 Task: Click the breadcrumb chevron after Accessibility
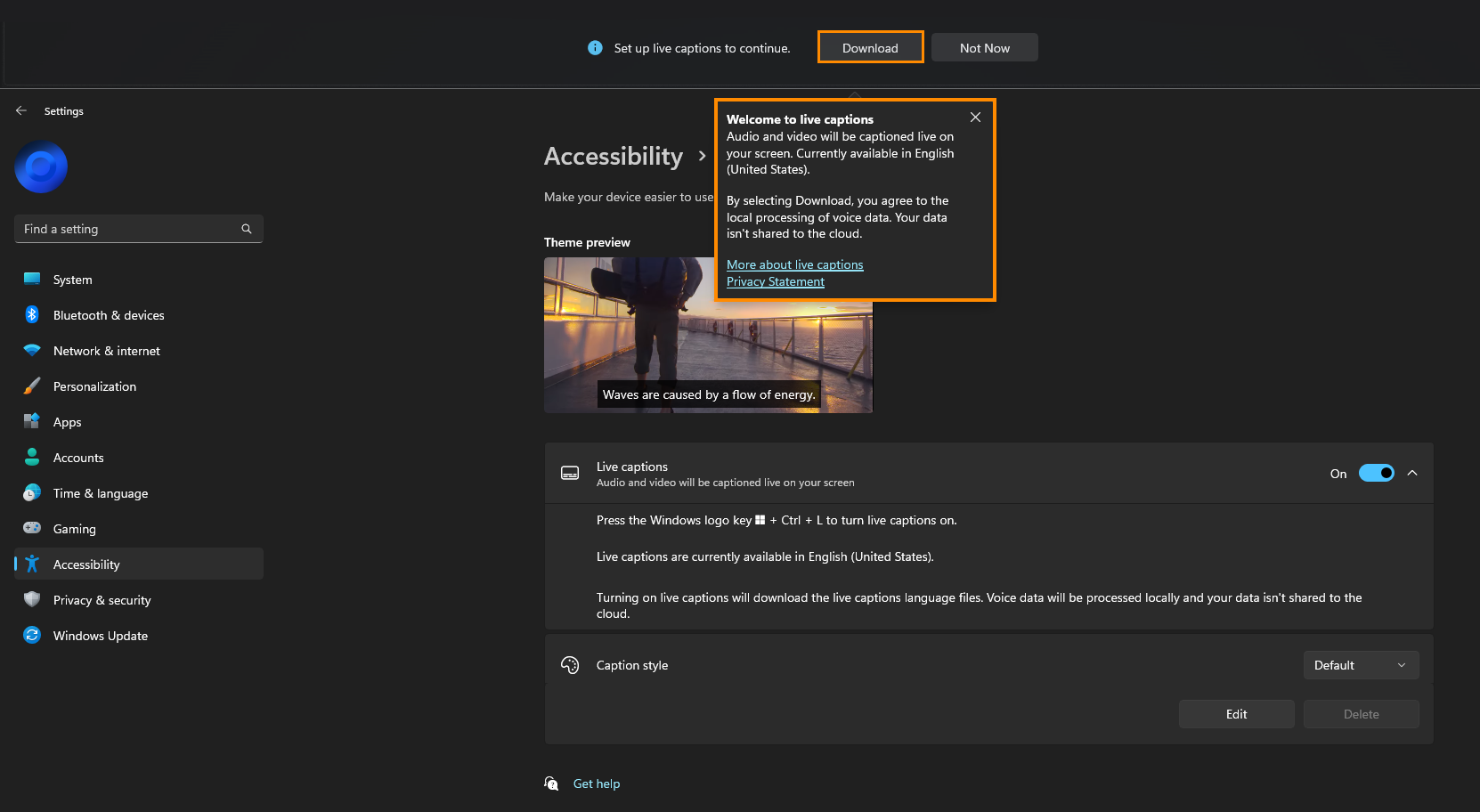tap(703, 156)
